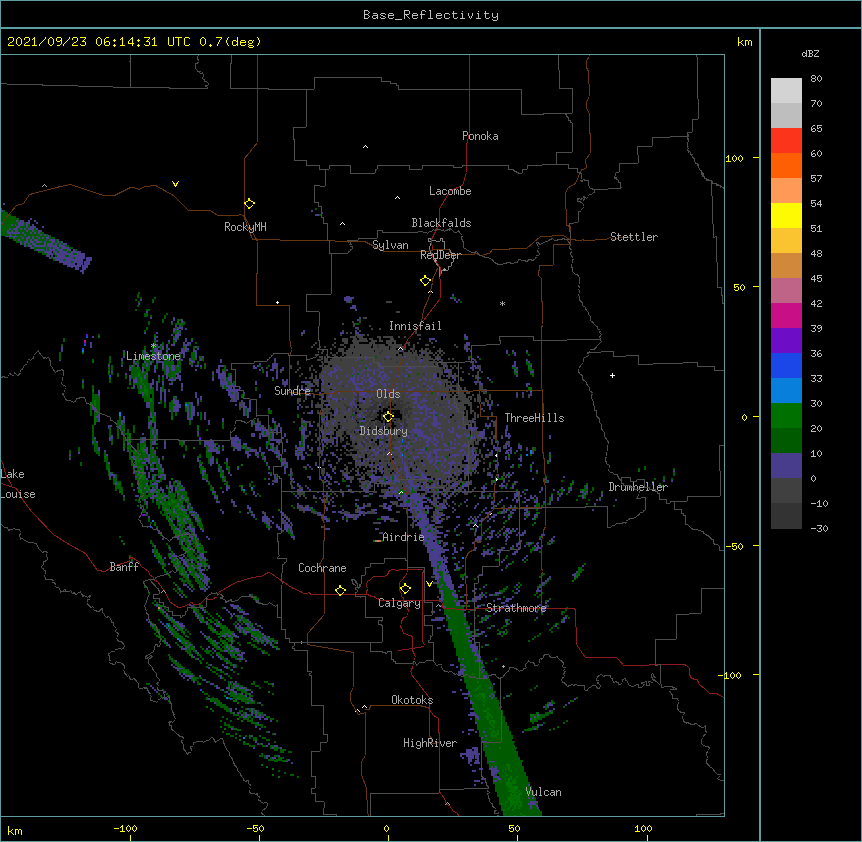Click the Base_Reflectivity title text
Screen dimensions: 862x842
pyautogui.click(x=431, y=15)
